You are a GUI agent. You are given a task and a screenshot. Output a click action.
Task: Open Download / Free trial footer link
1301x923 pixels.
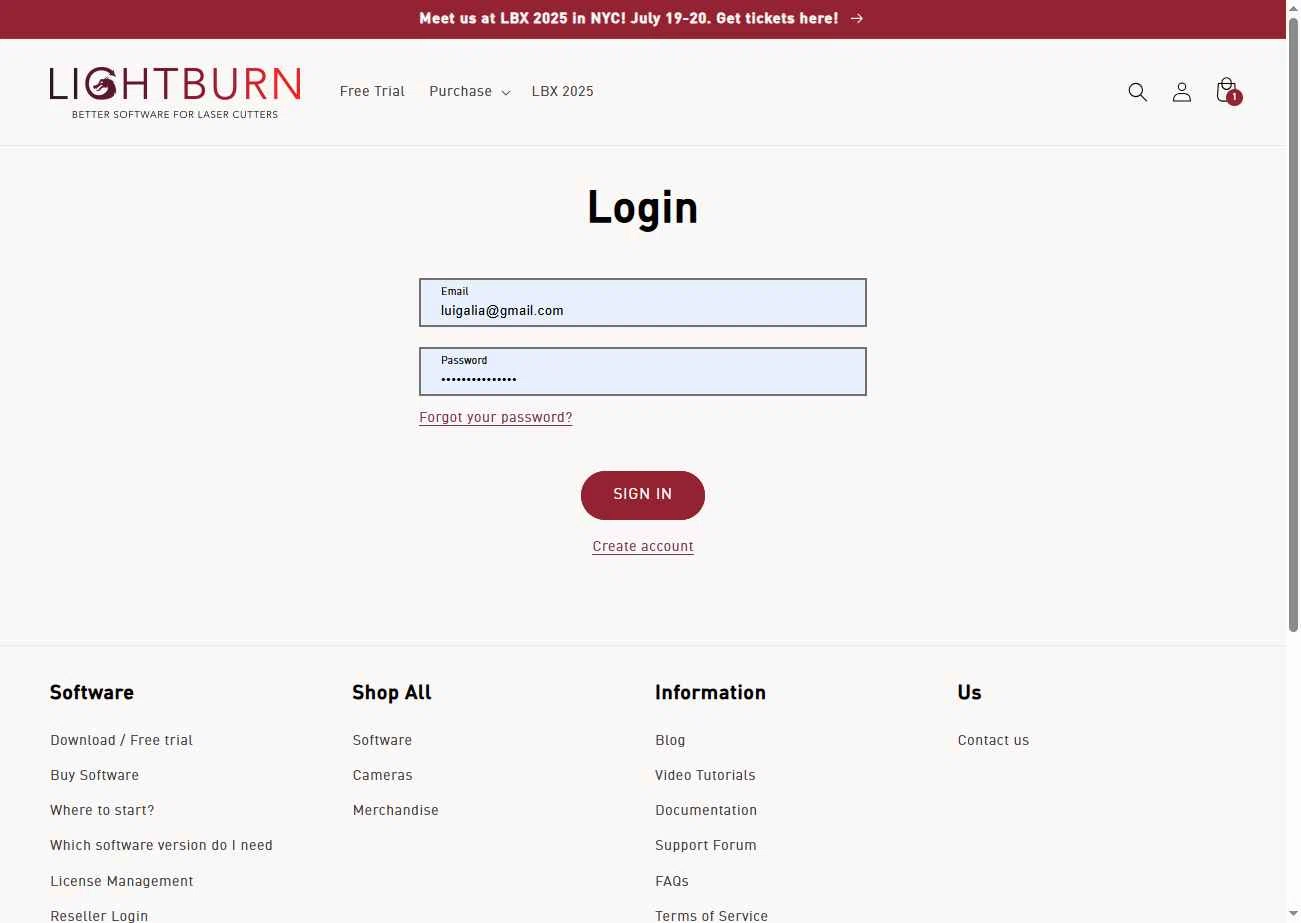pos(121,740)
